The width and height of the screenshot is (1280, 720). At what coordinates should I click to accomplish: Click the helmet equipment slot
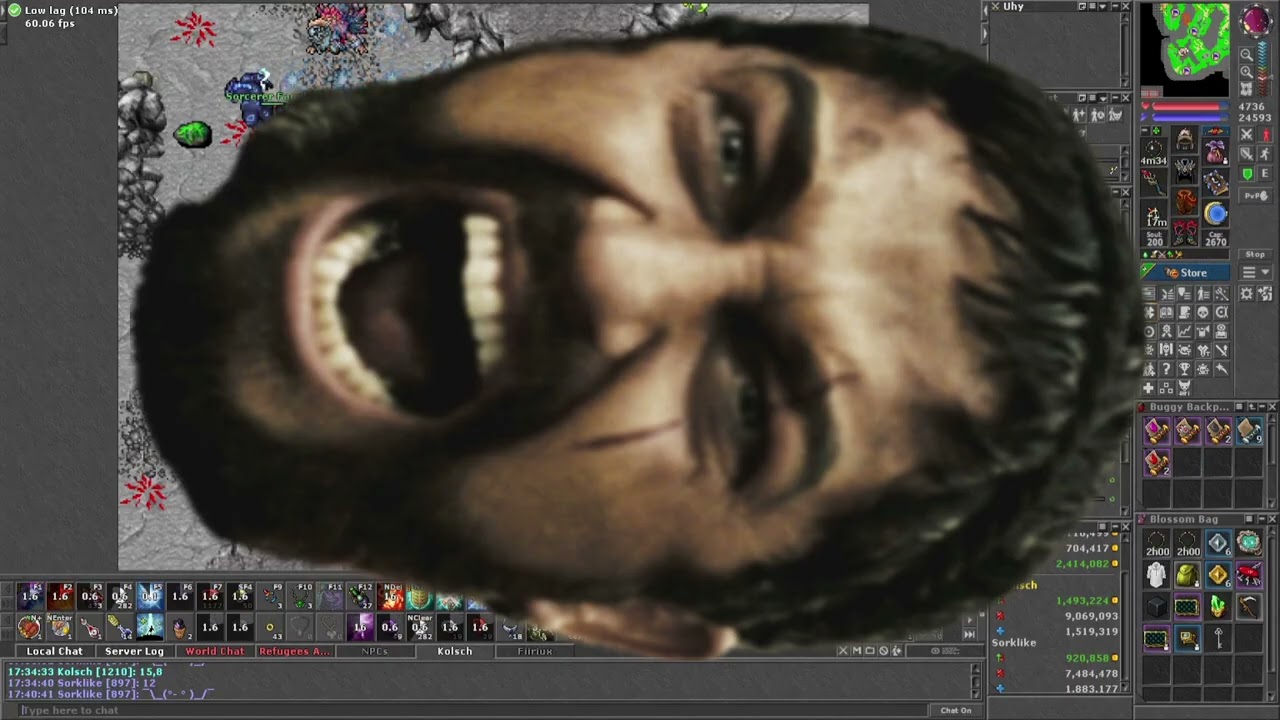[x=1186, y=138]
